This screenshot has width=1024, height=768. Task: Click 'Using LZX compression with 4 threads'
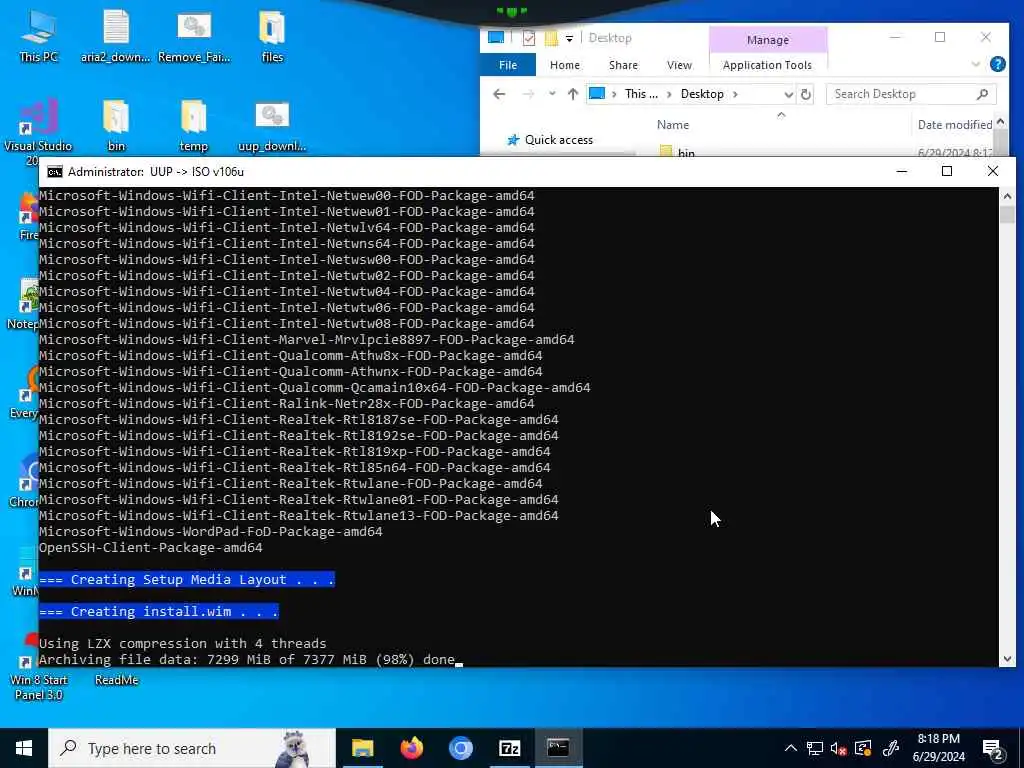pyautogui.click(x=182, y=643)
